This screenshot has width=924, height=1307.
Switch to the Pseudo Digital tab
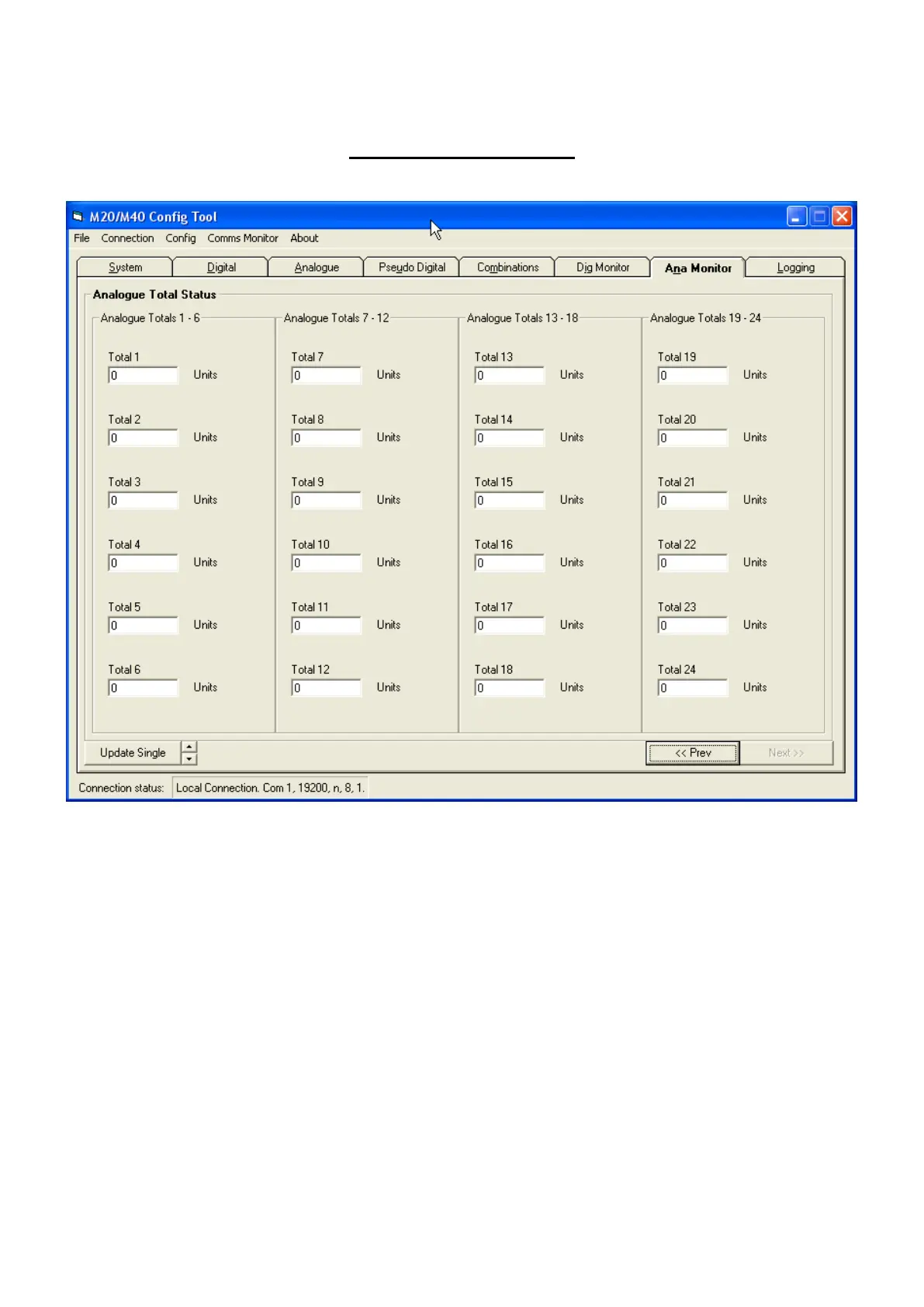[412, 268]
